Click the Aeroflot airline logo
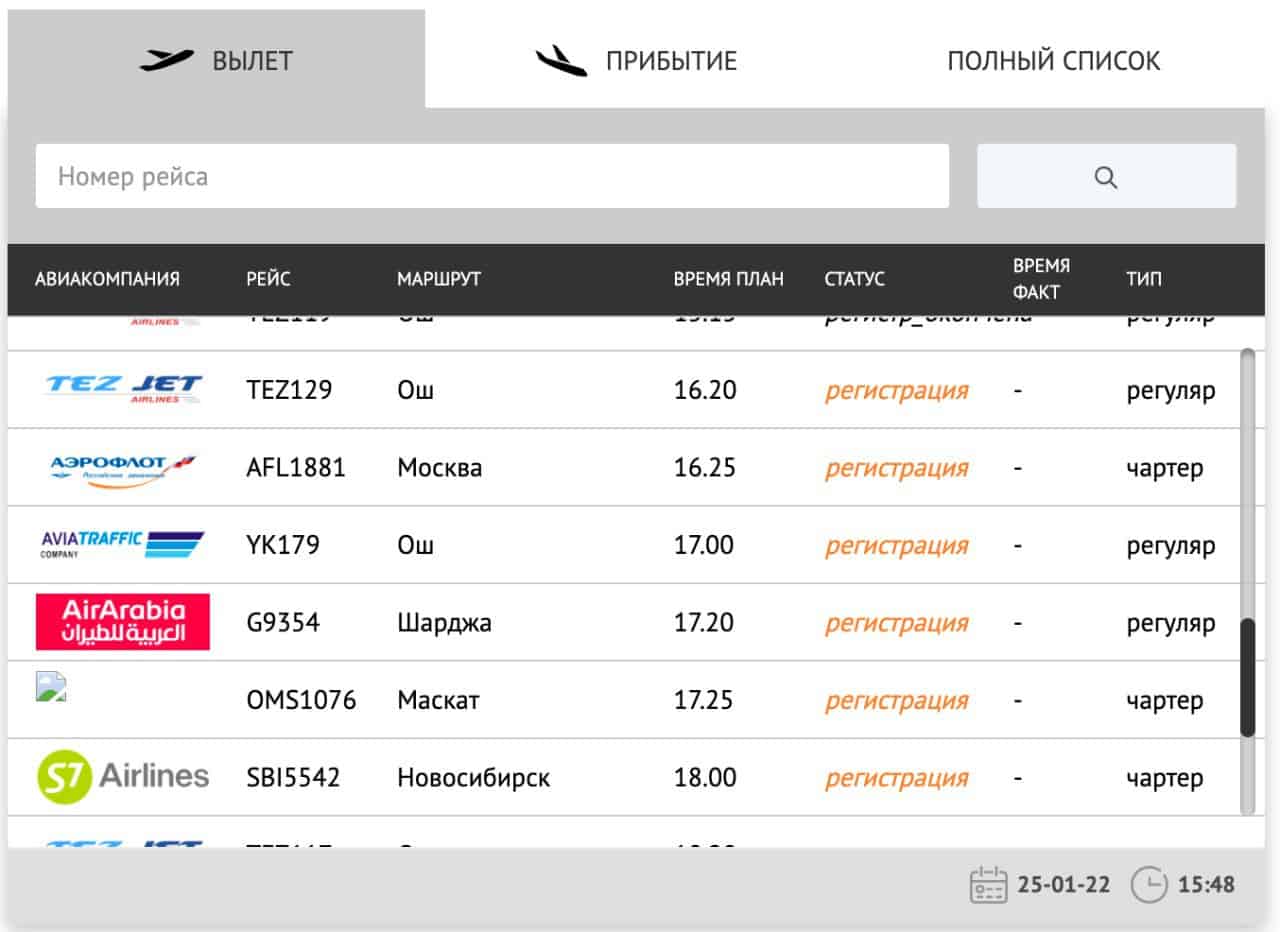This screenshot has width=1280, height=932. [x=123, y=469]
